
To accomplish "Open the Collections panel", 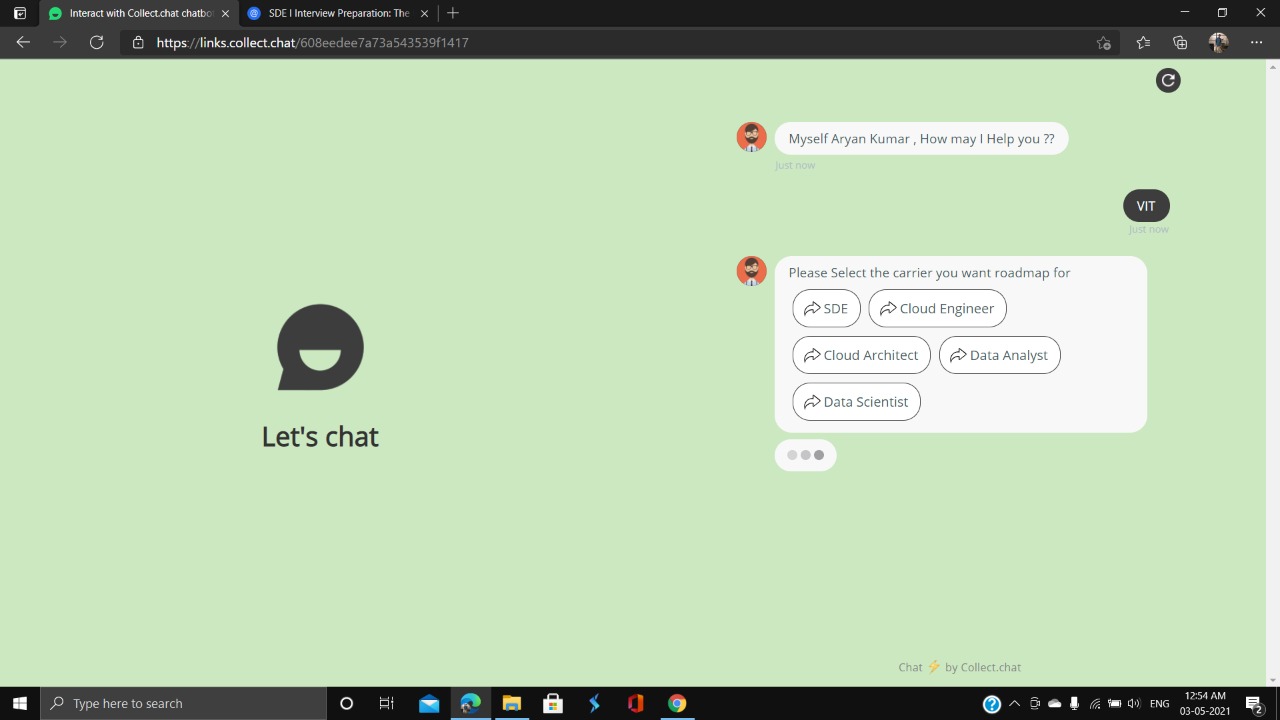I will 1180,42.
